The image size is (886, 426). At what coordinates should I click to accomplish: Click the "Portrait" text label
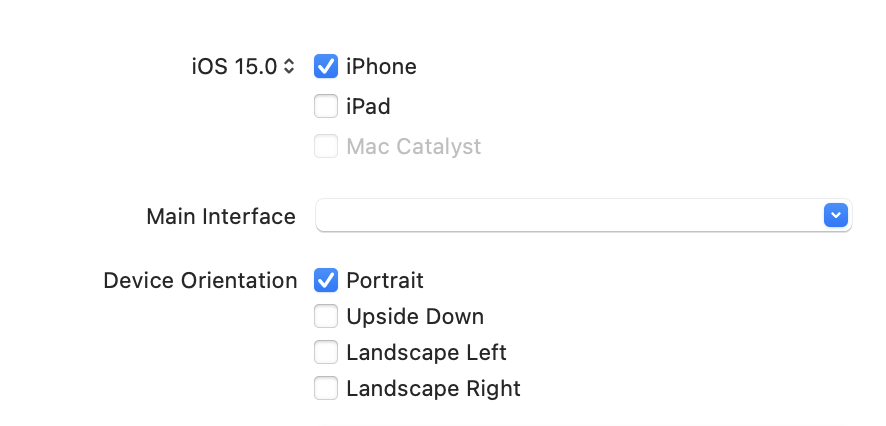385,280
